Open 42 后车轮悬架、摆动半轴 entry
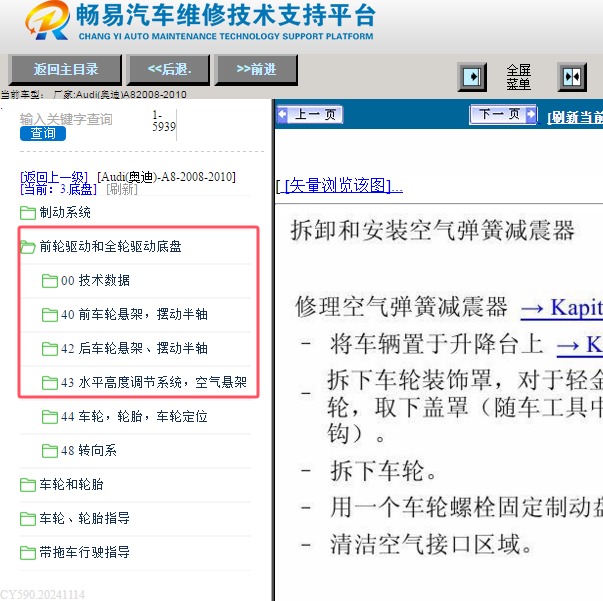603x601 pixels. [134, 348]
